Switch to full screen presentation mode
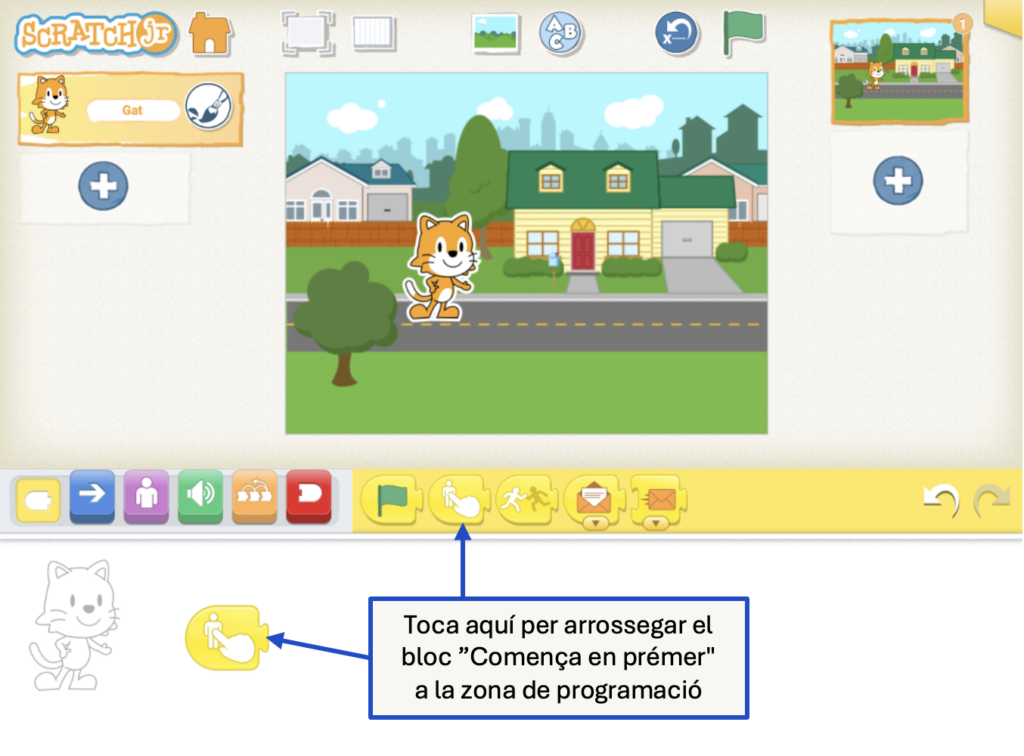Image resolution: width=1024 pixels, height=756 pixels. coord(307,33)
